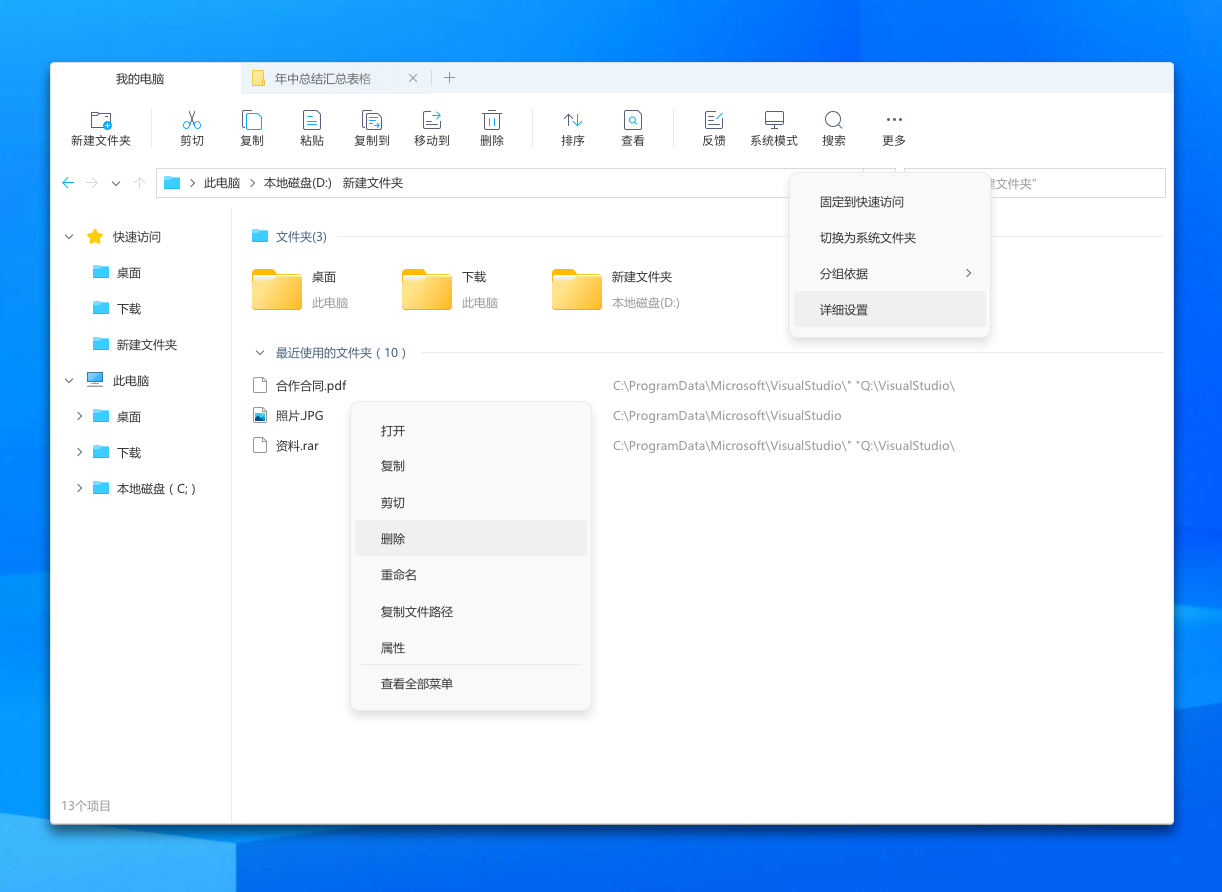The width and height of the screenshot is (1222, 892).
Task: Click the New Folder (新建文件夹) toolbar icon
Action: coord(101,120)
